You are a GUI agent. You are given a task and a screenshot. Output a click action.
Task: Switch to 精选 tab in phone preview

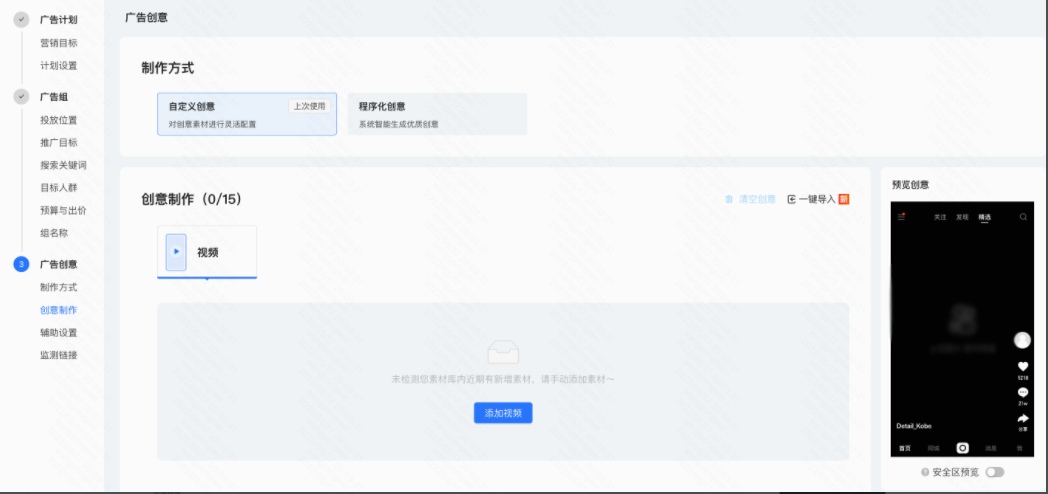click(x=985, y=217)
